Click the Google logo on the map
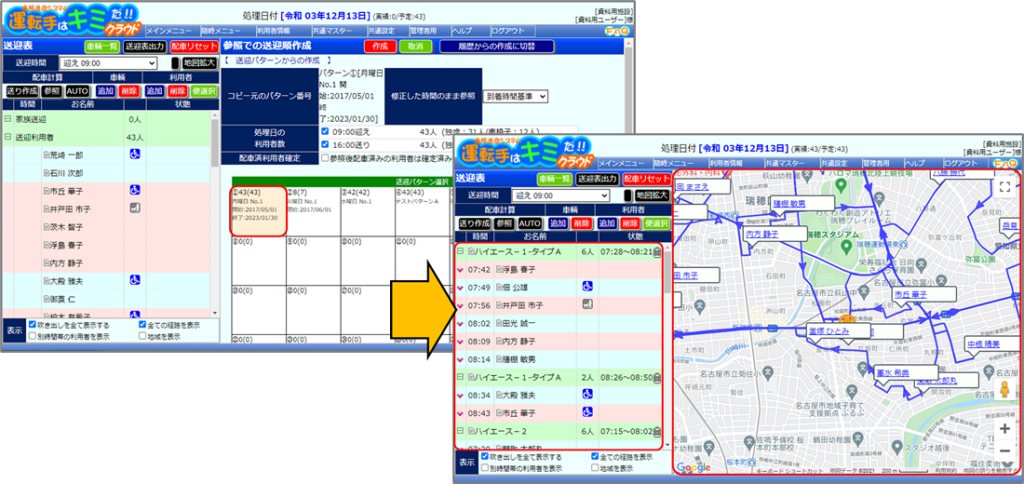Viewport: 1024px width, 484px height. (694, 467)
